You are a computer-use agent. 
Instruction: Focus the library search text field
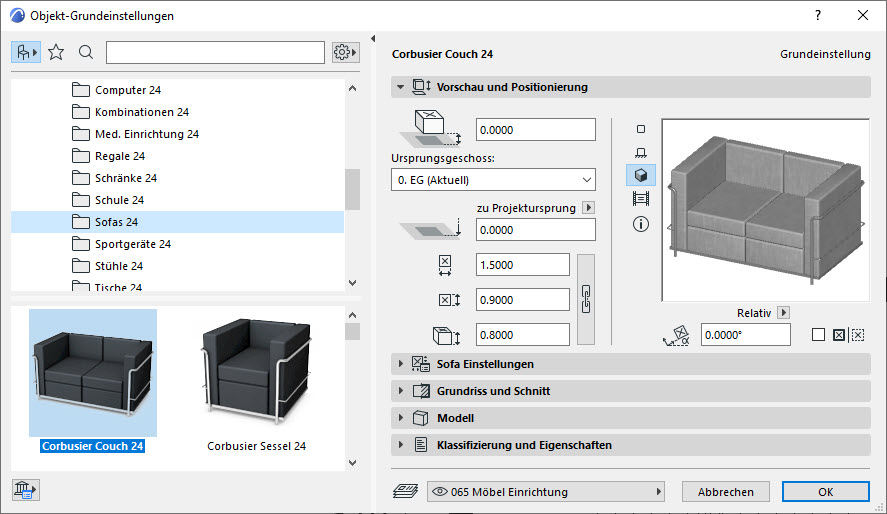point(216,53)
